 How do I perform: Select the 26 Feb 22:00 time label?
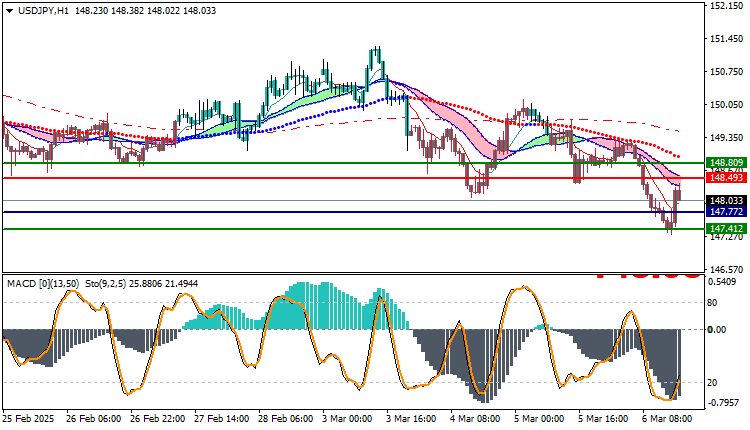point(157,419)
